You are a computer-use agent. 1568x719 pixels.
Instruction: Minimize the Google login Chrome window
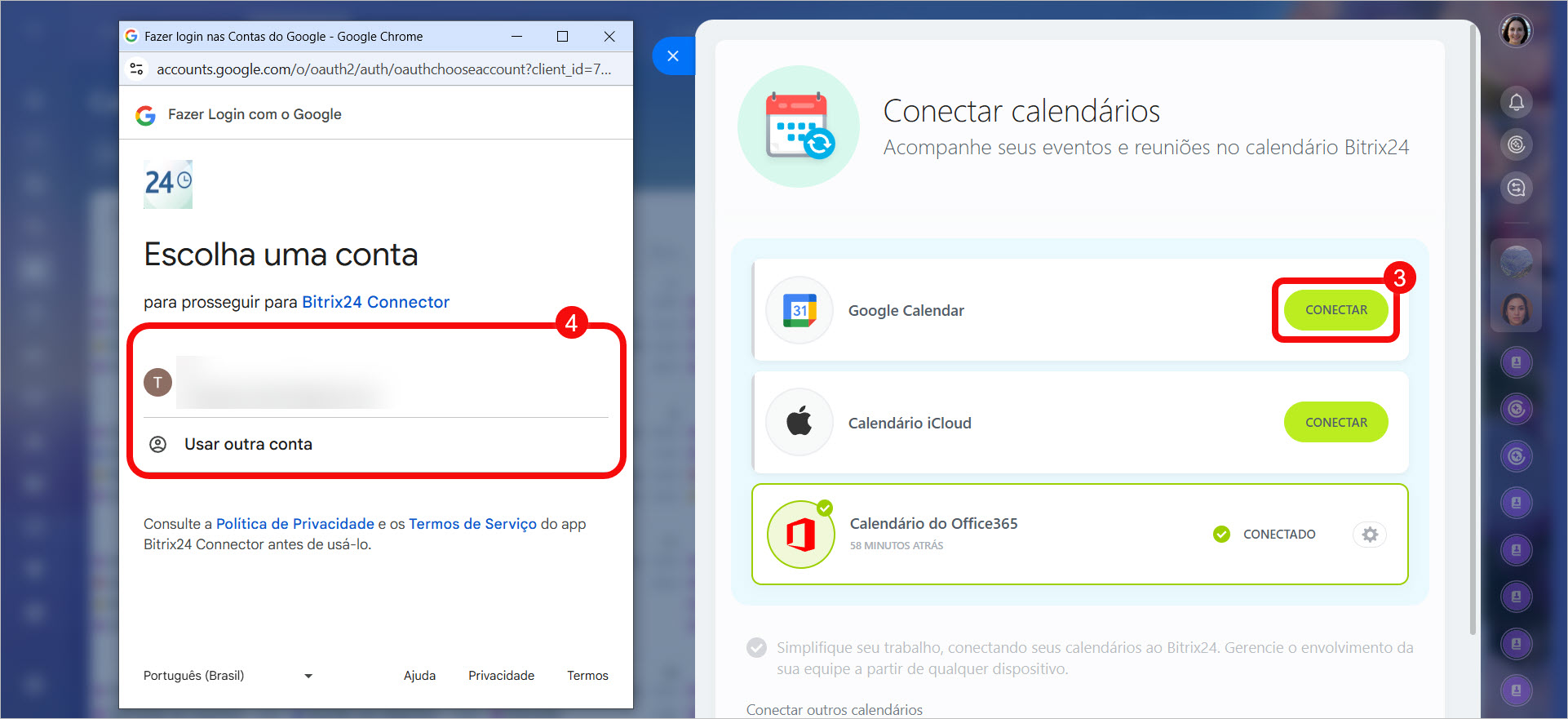[516, 37]
